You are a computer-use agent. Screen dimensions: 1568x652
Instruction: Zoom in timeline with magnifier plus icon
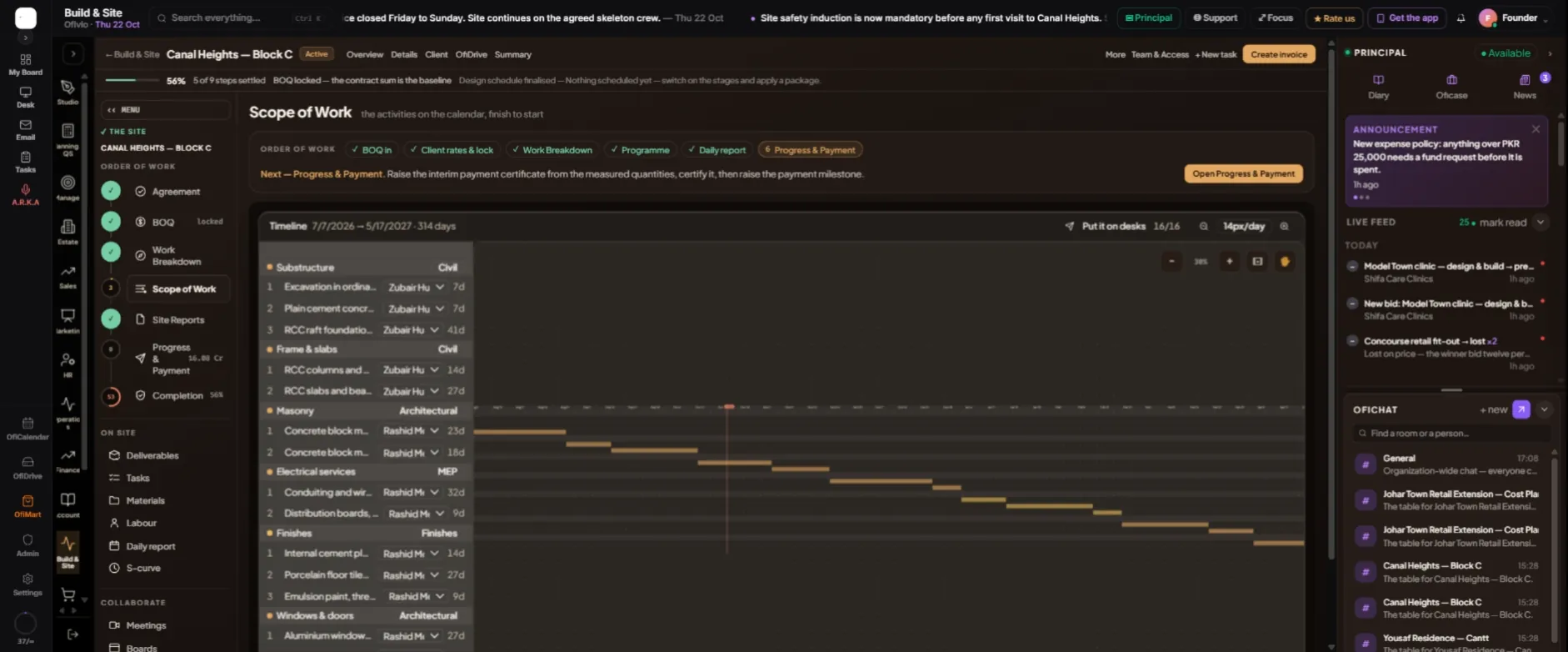click(1284, 226)
